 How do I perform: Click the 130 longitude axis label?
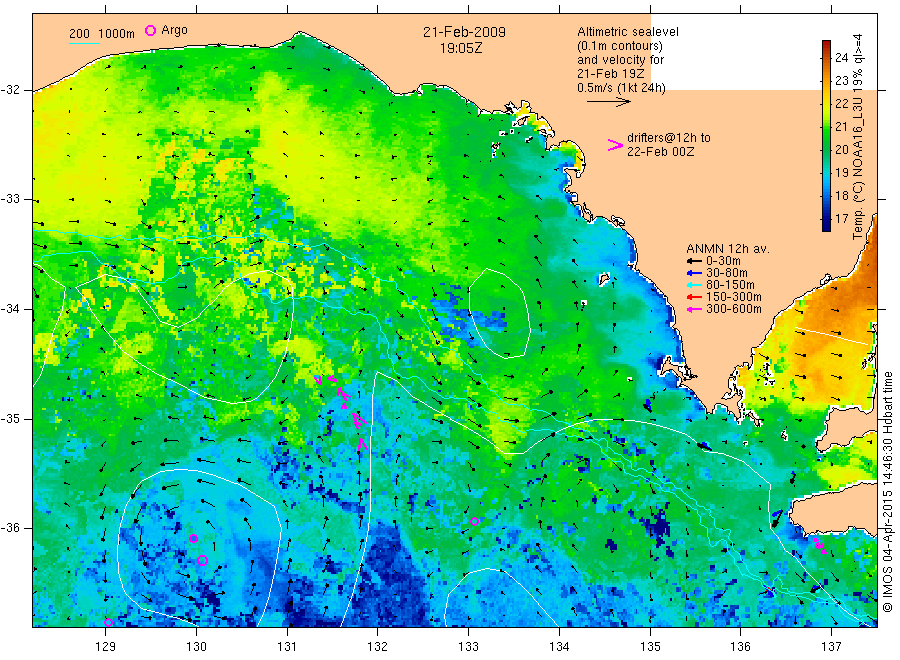point(196,647)
